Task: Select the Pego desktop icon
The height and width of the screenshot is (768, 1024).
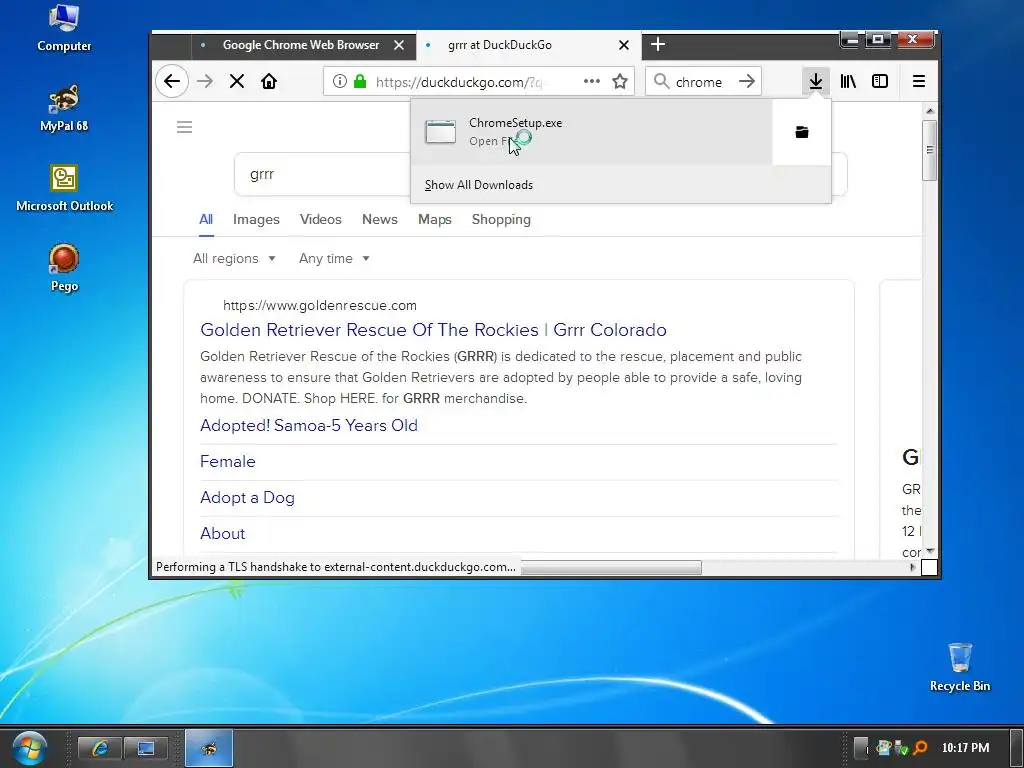Action: [64, 268]
